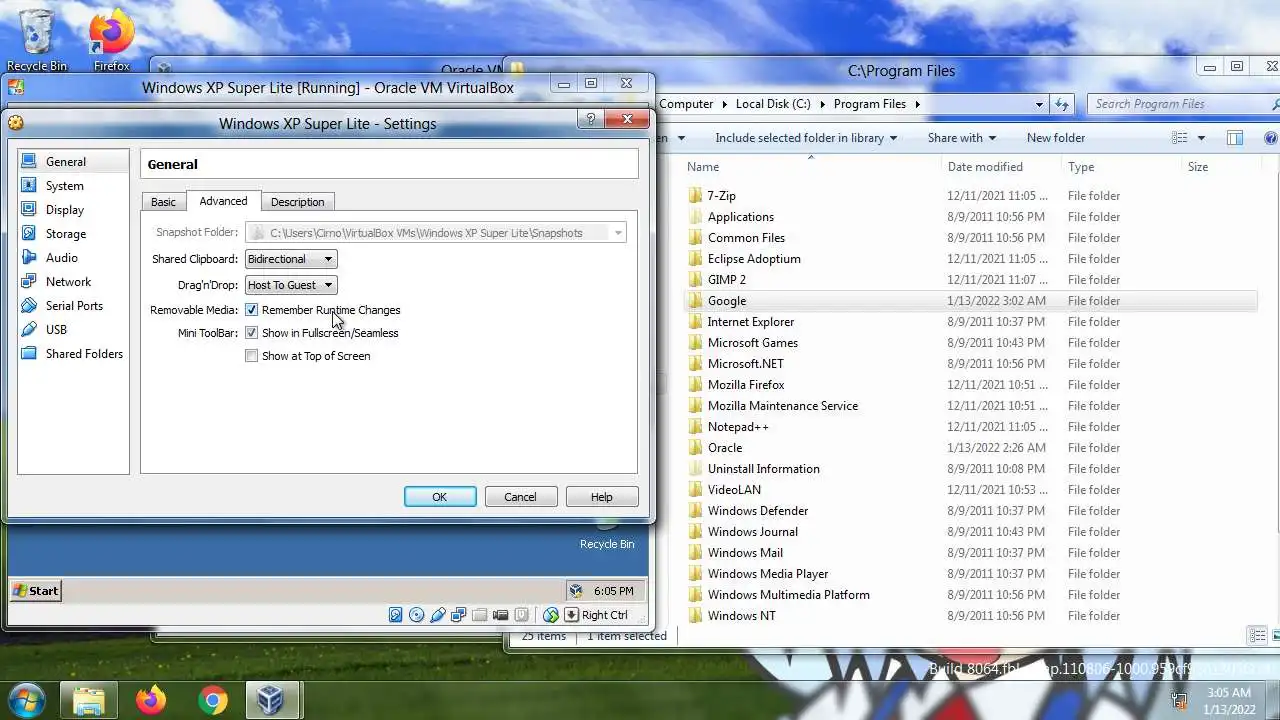The height and width of the screenshot is (720, 1280).
Task: Click the Audio speaker icon in settings sidebar
Action: [29, 257]
